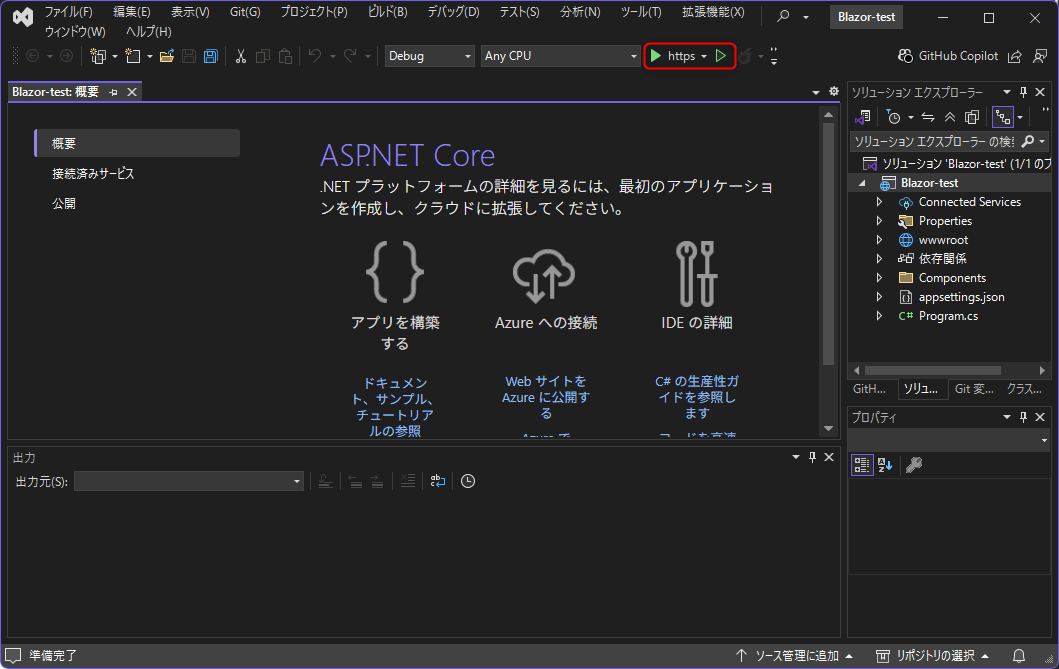Image resolution: width=1059 pixels, height=669 pixels.
Task: Click the Save All toolbar icon
Action: click(209, 56)
